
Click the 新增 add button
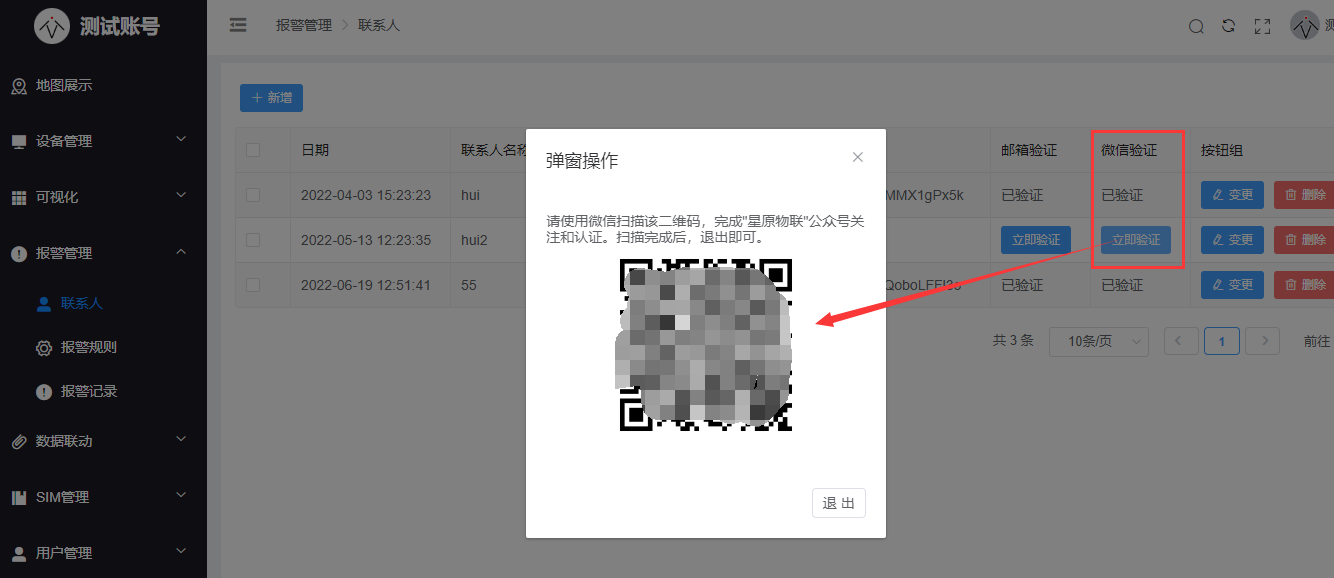[x=271, y=98]
